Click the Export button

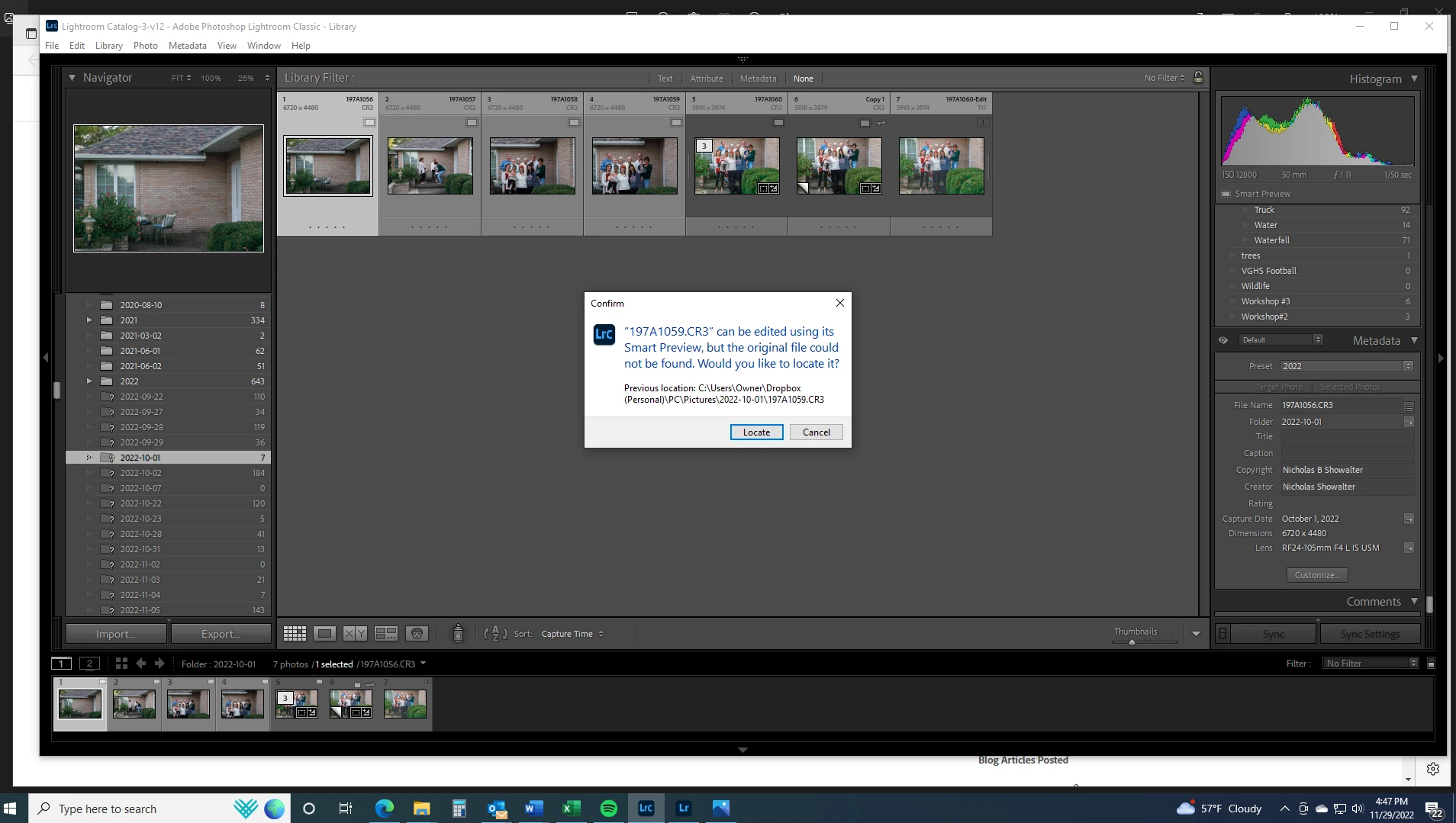coord(221,634)
